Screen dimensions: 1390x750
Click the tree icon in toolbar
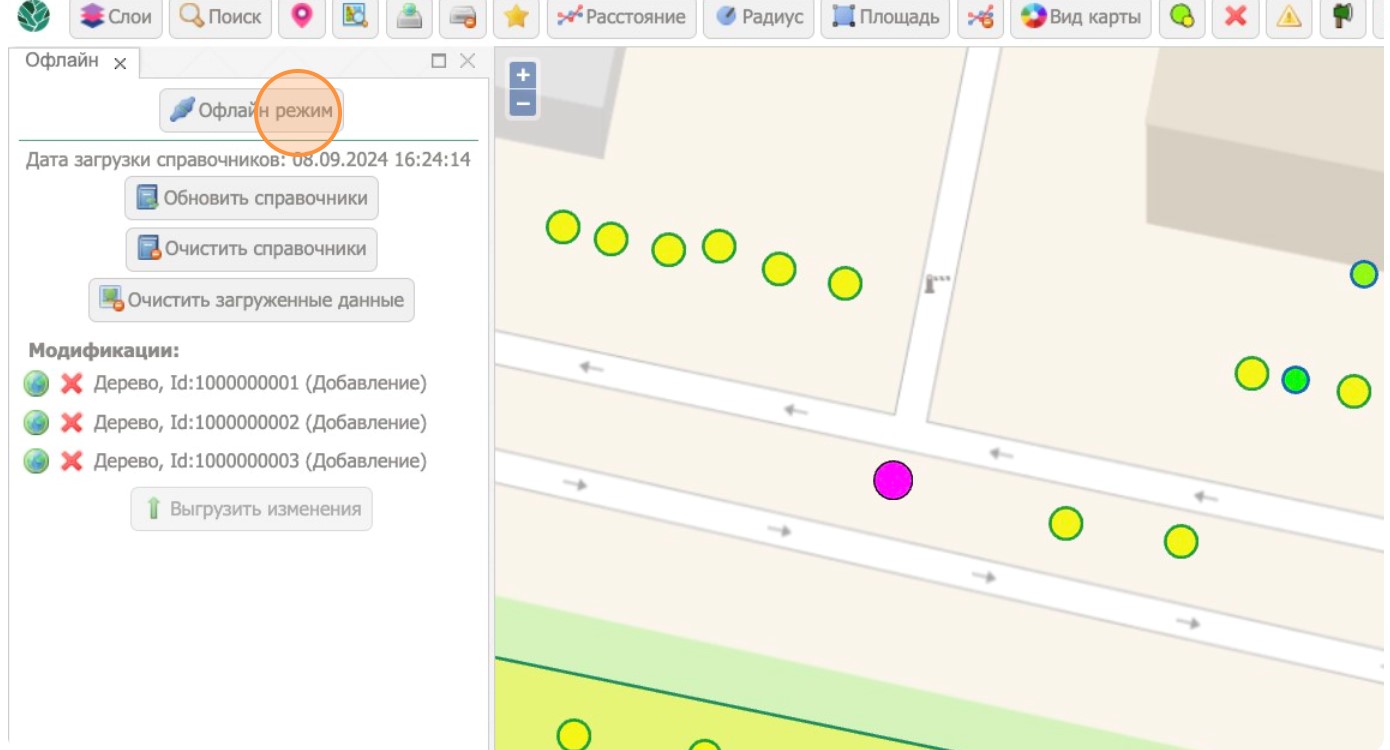pos(1343,16)
